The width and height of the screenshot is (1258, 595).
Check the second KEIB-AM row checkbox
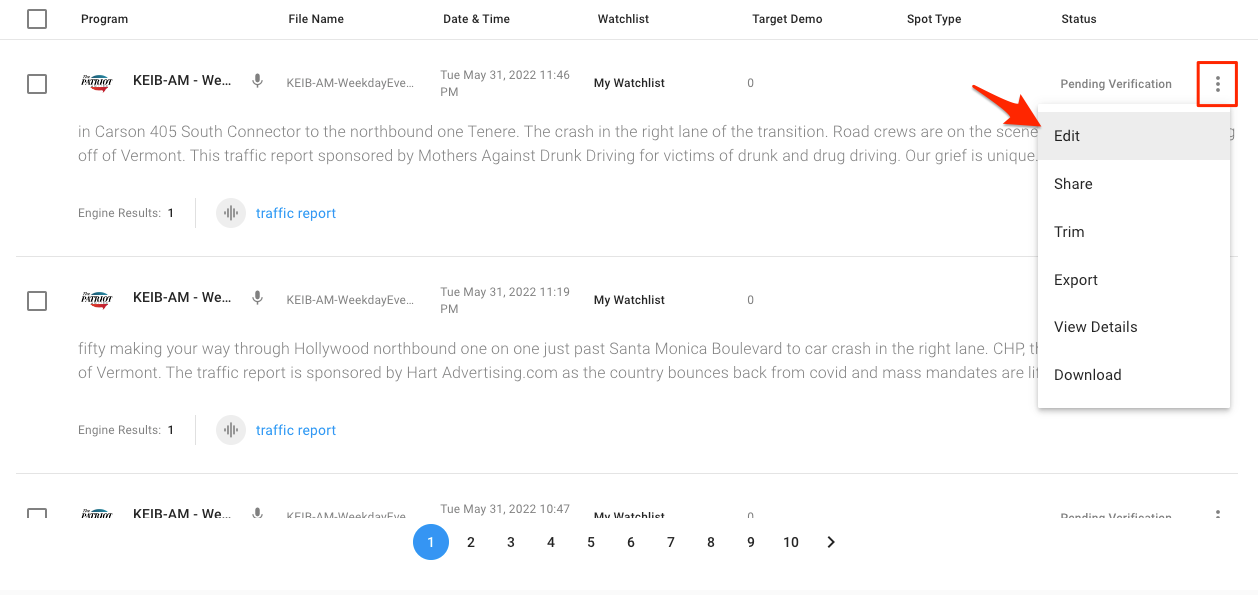pos(37,301)
